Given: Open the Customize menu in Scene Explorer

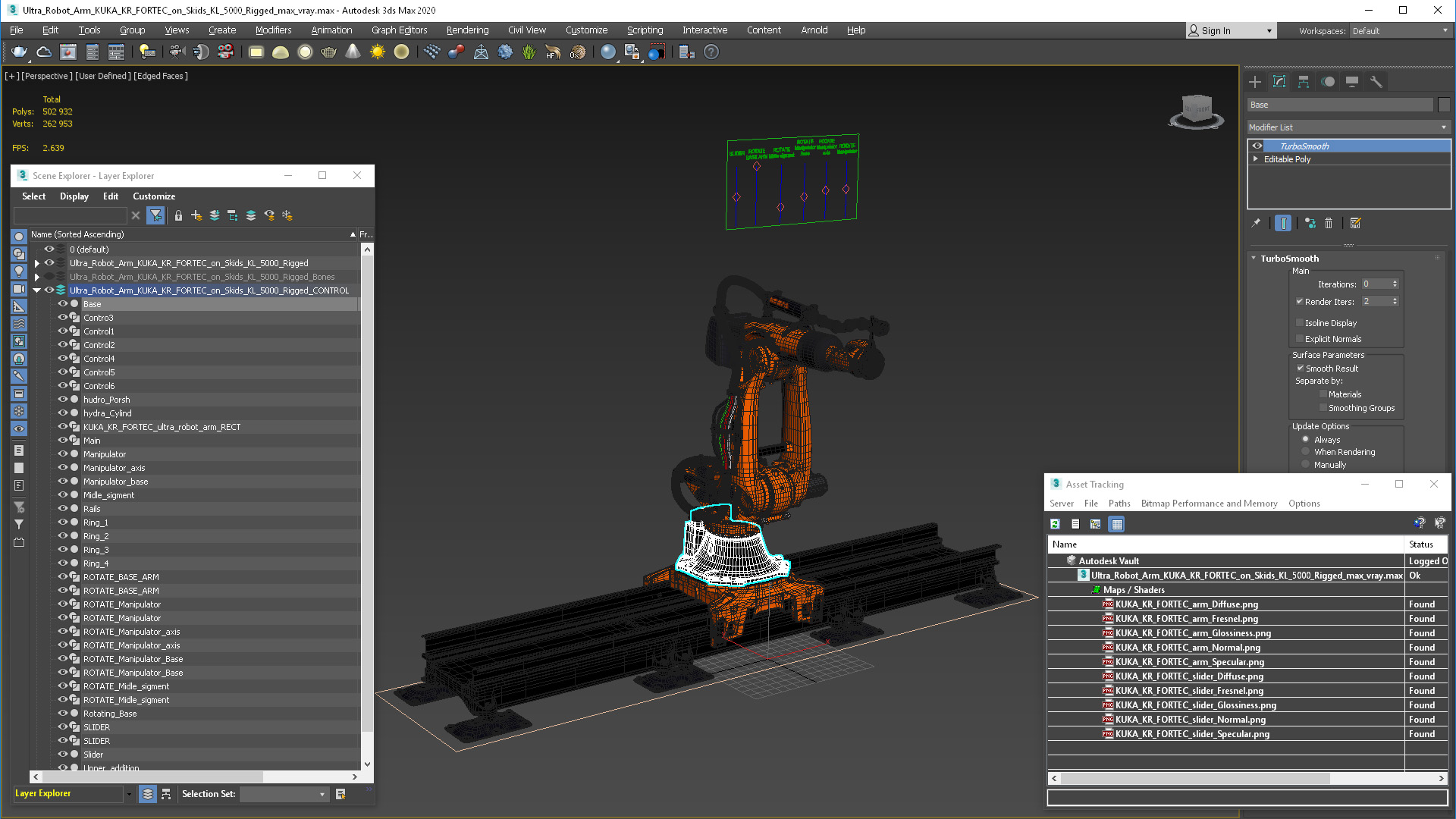Looking at the screenshot, I should point(154,196).
